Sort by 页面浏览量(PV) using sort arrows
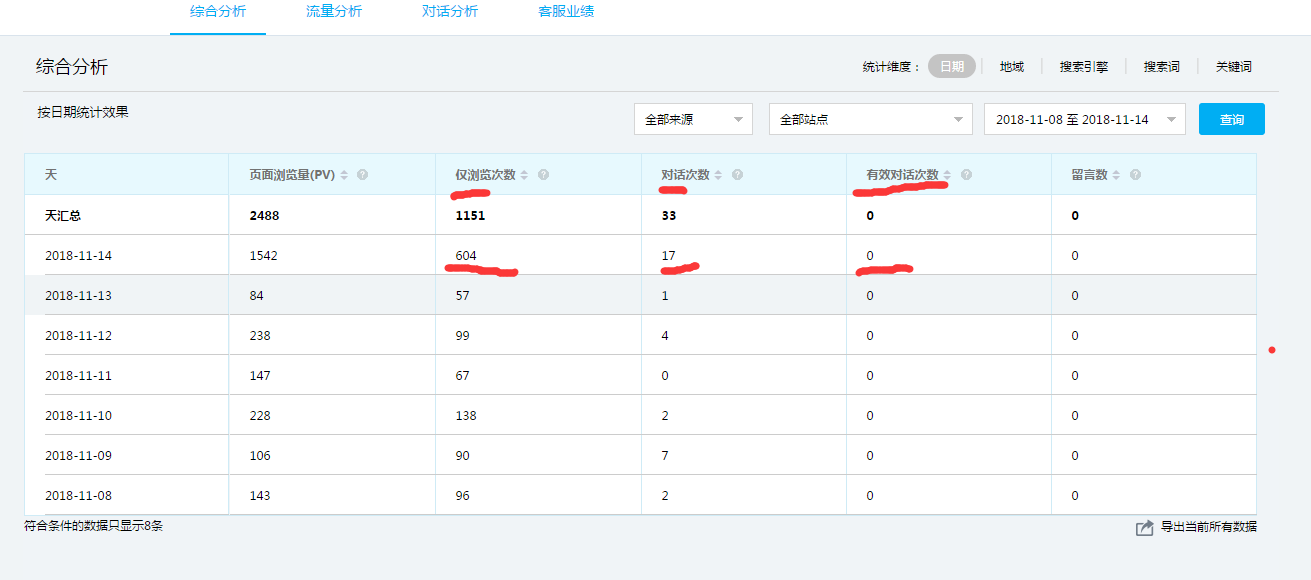Image resolution: width=1311 pixels, height=580 pixels. (345, 175)
